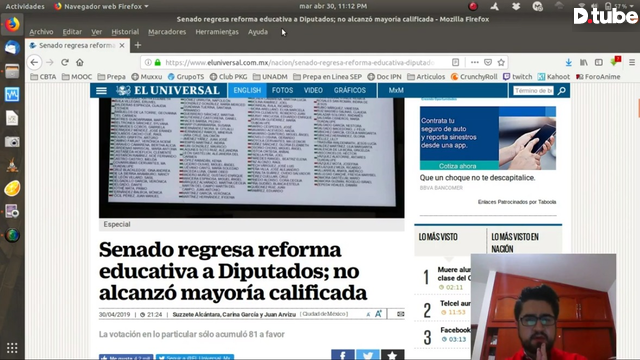Toggle the sidebar view icon

(598, 62)
